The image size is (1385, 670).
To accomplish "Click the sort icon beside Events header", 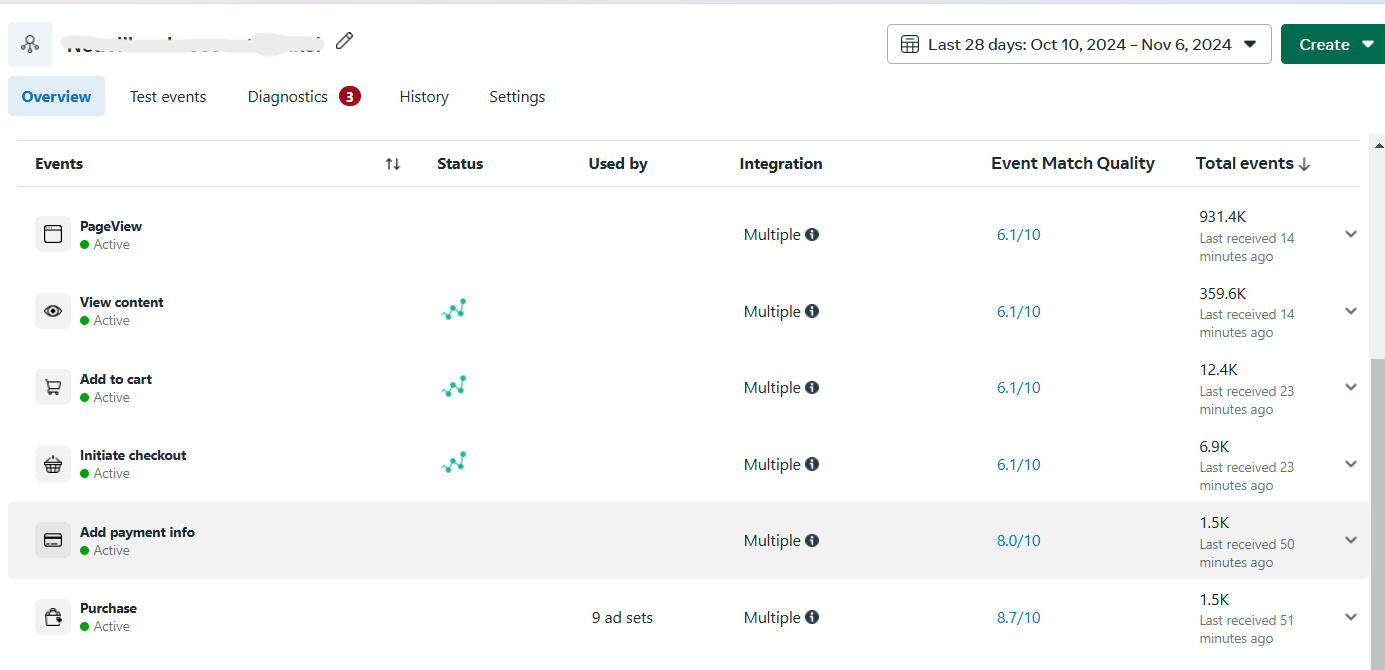I will pos(392,163).
